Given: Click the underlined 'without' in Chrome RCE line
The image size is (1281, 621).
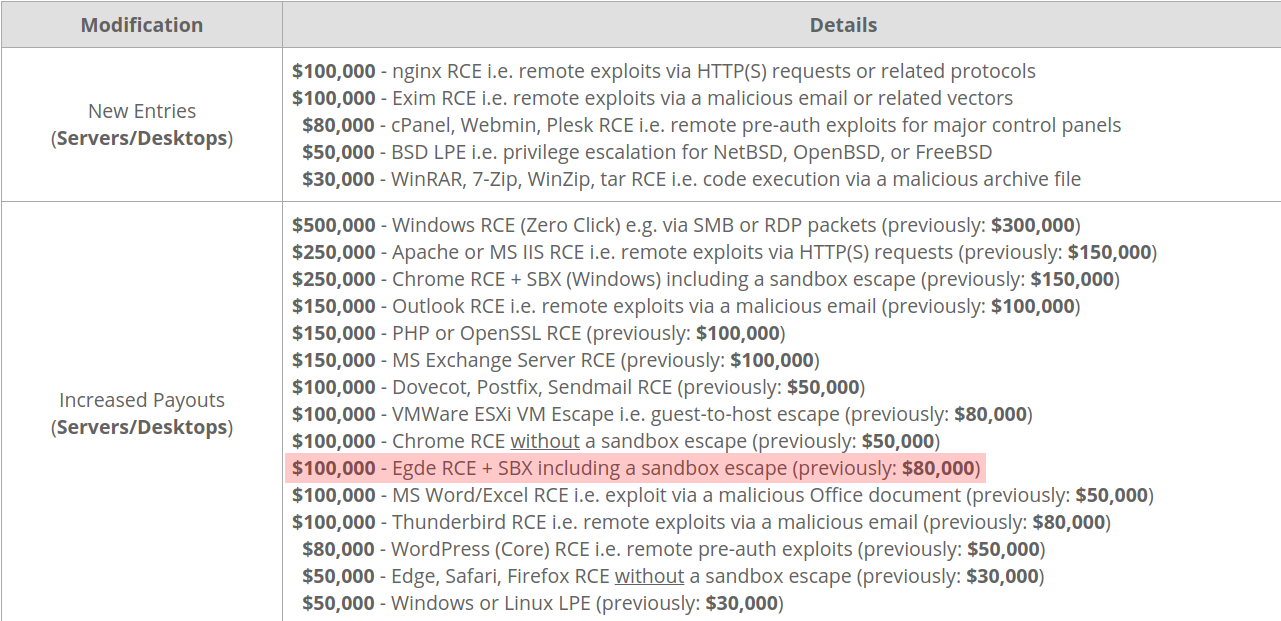Looking at the screenshot, I should click(545, 441).
